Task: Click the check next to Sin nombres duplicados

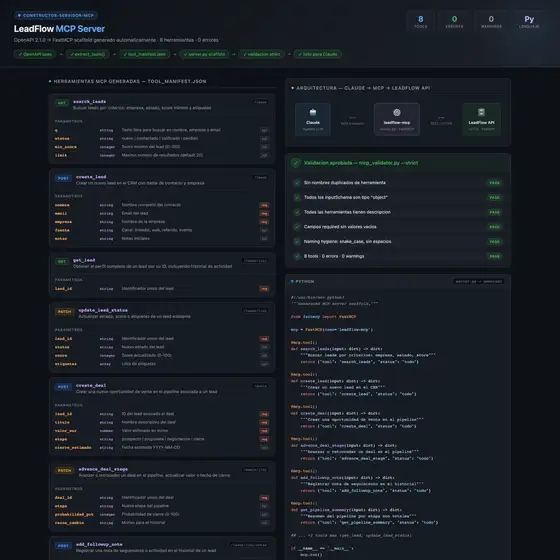Action: (297, 183)
